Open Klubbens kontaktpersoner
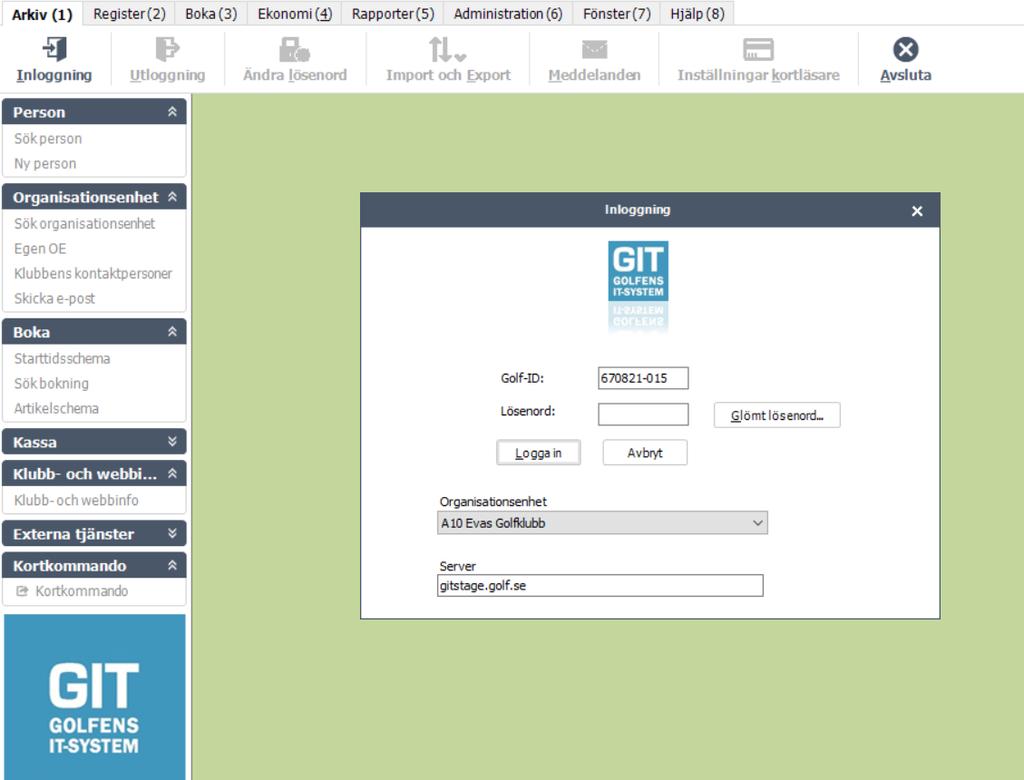Viewport: 1024px width, 780px height. point(93,273)
